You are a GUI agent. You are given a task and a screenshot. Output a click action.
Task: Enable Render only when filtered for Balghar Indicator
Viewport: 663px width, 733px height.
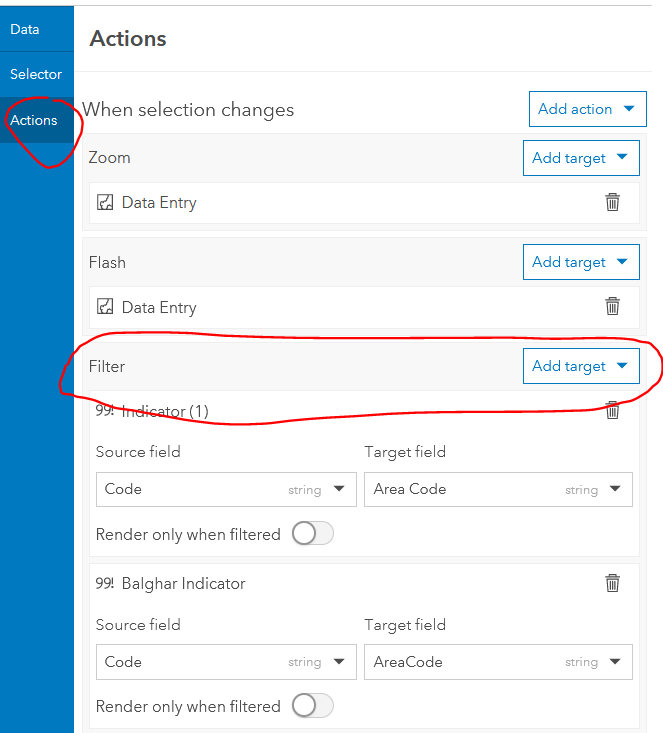(312, 706)
